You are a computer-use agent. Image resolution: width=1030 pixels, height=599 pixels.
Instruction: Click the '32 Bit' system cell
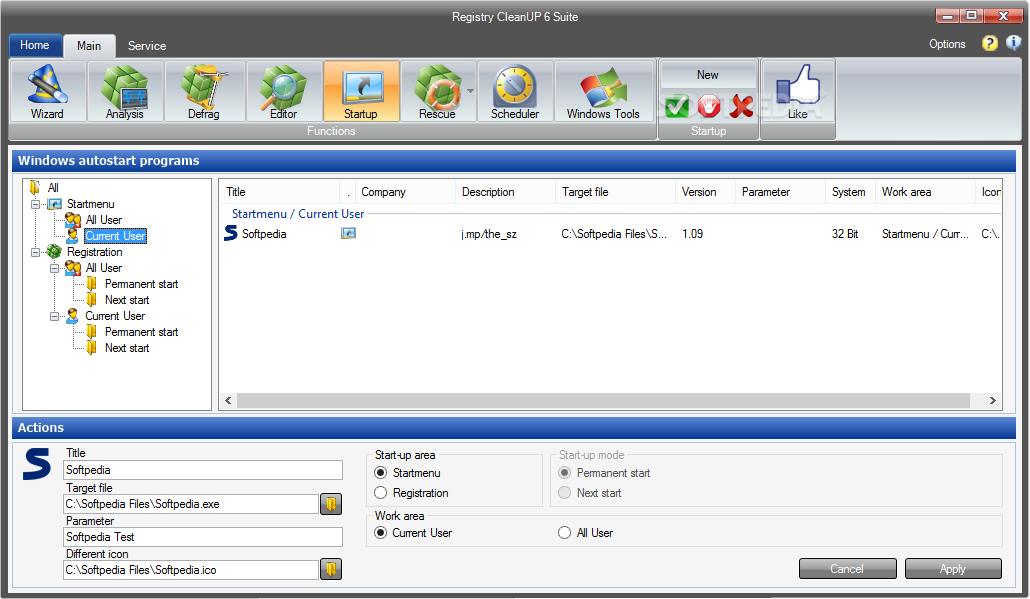click(845, 234)
